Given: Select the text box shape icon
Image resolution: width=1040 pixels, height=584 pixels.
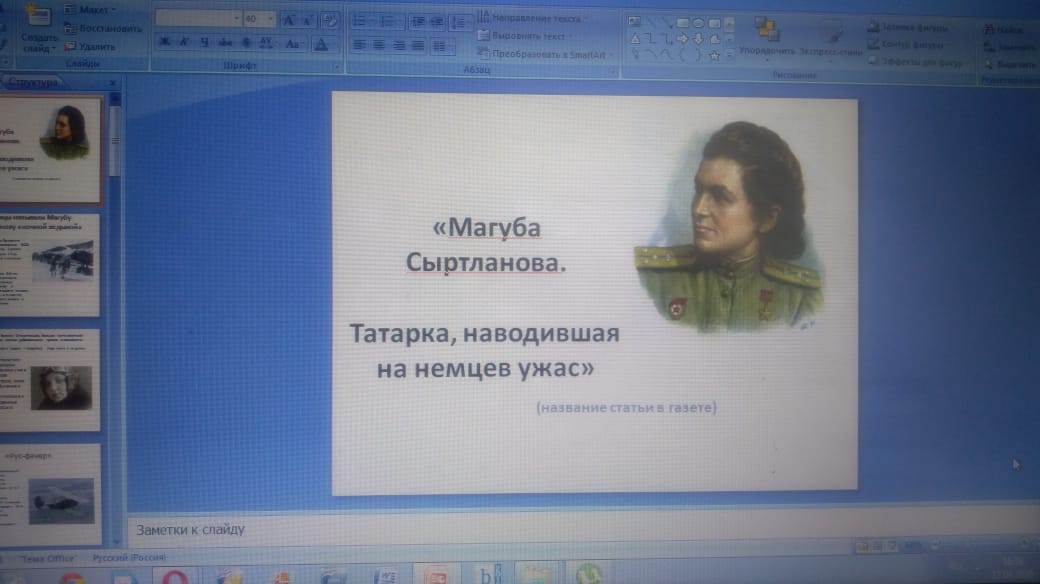Looking at the screenshot, I should [635, 22].
